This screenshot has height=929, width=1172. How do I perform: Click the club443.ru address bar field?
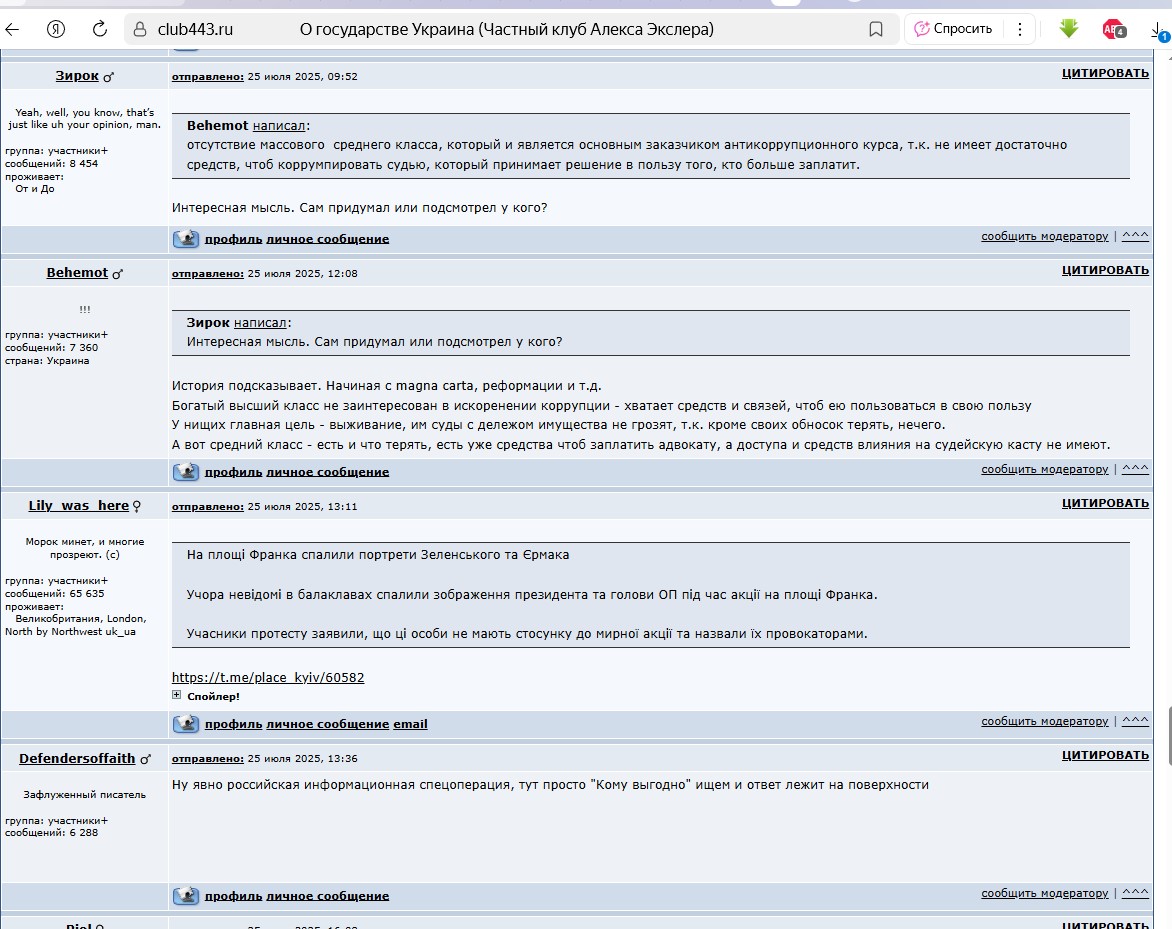click(500, 29)
